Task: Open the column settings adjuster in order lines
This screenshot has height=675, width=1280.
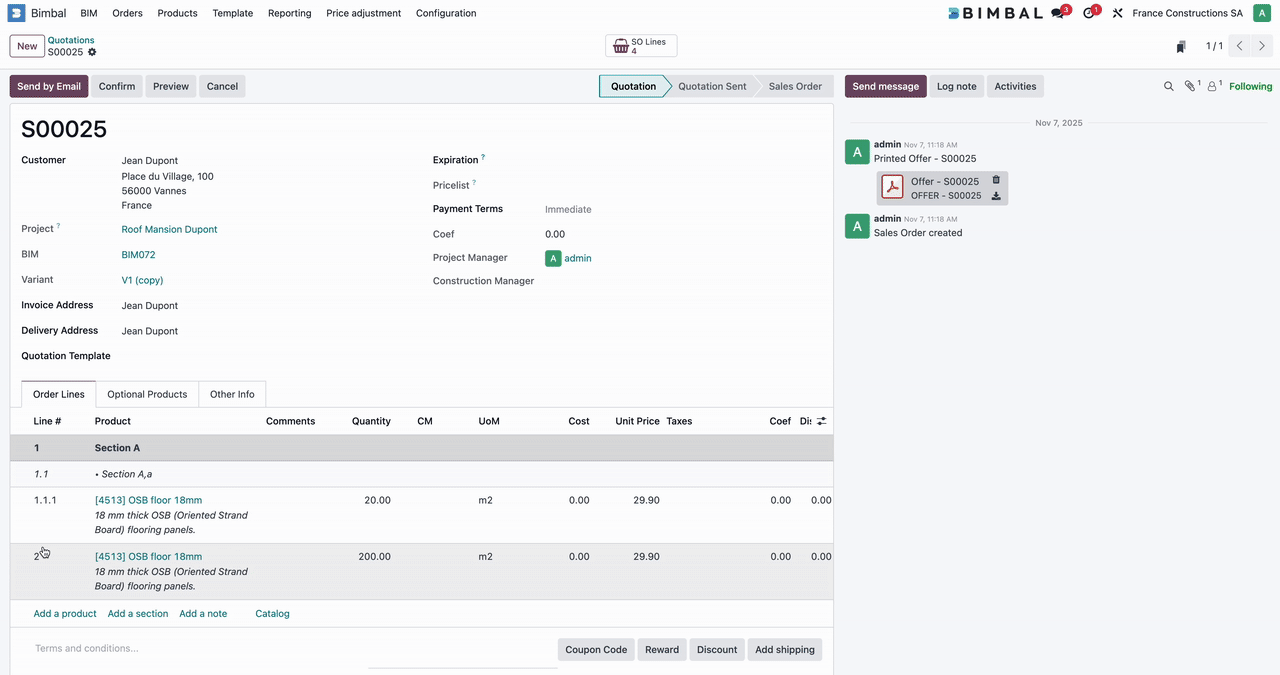Action: click(x=821, y=421)
